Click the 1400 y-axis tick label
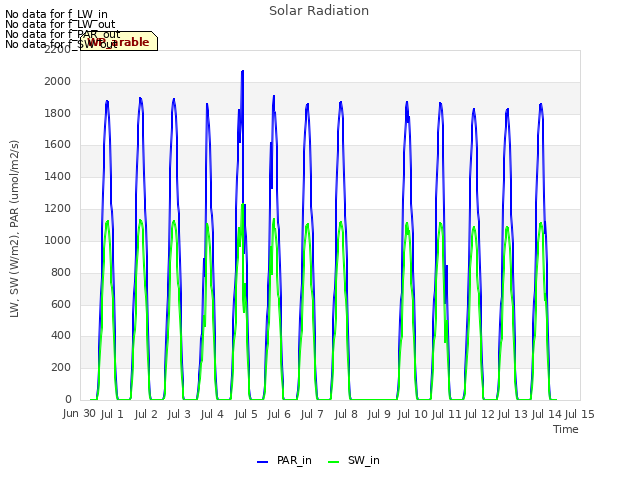640x480 pixels. point(58,177)
